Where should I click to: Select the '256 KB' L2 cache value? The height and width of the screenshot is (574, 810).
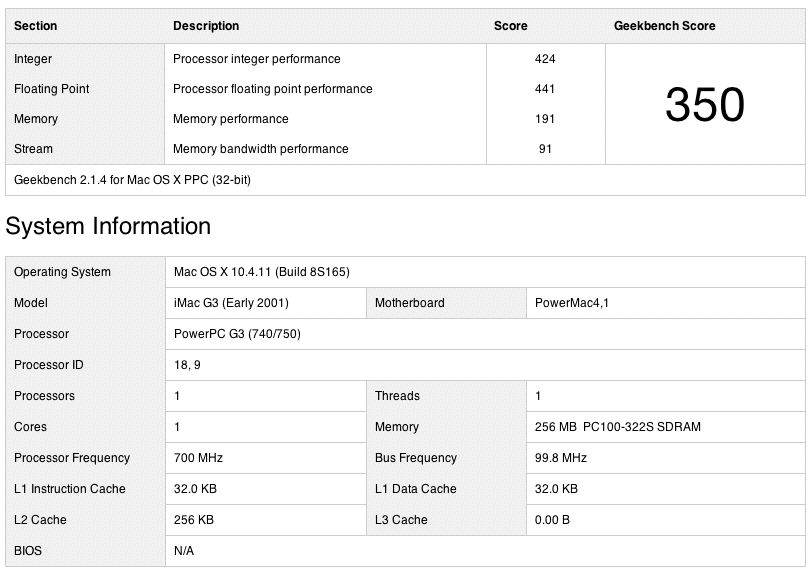pyautogui.click(x=194, y=520)
